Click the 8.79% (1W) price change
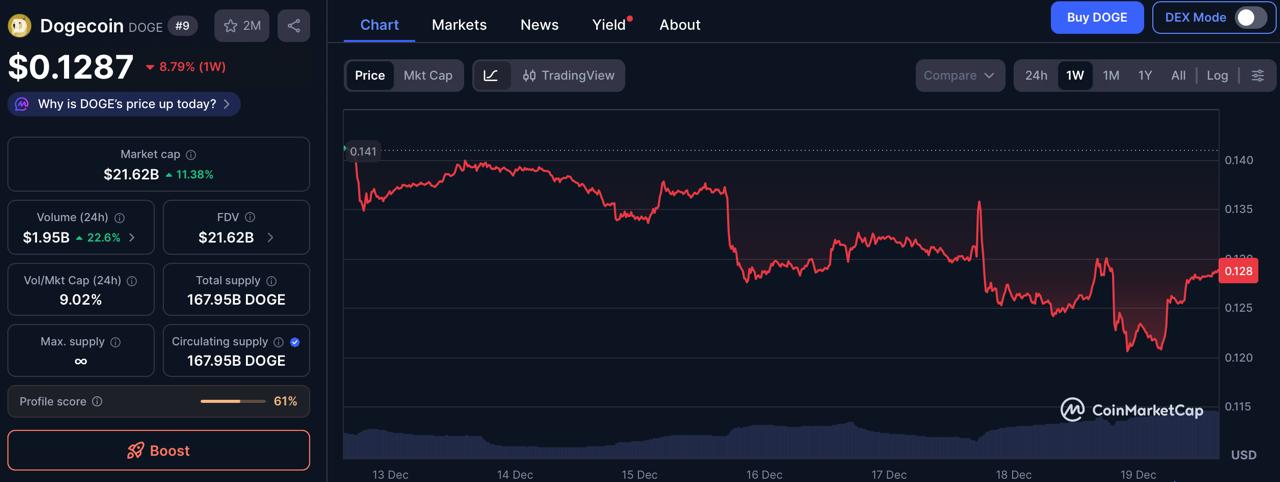 pyautogui.click(x=186, y=67)
